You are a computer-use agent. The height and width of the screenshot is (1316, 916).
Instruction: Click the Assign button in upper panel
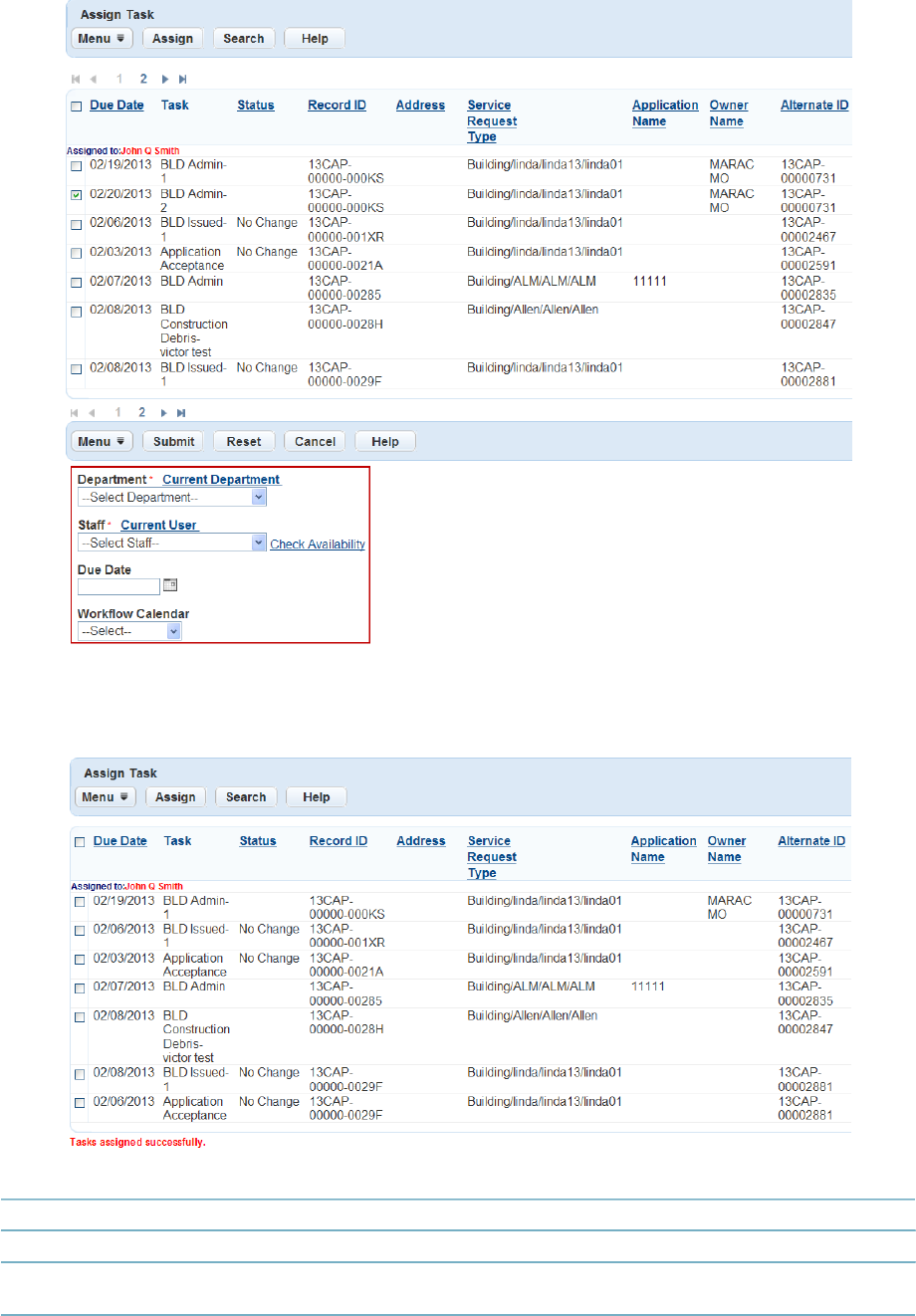173,38
